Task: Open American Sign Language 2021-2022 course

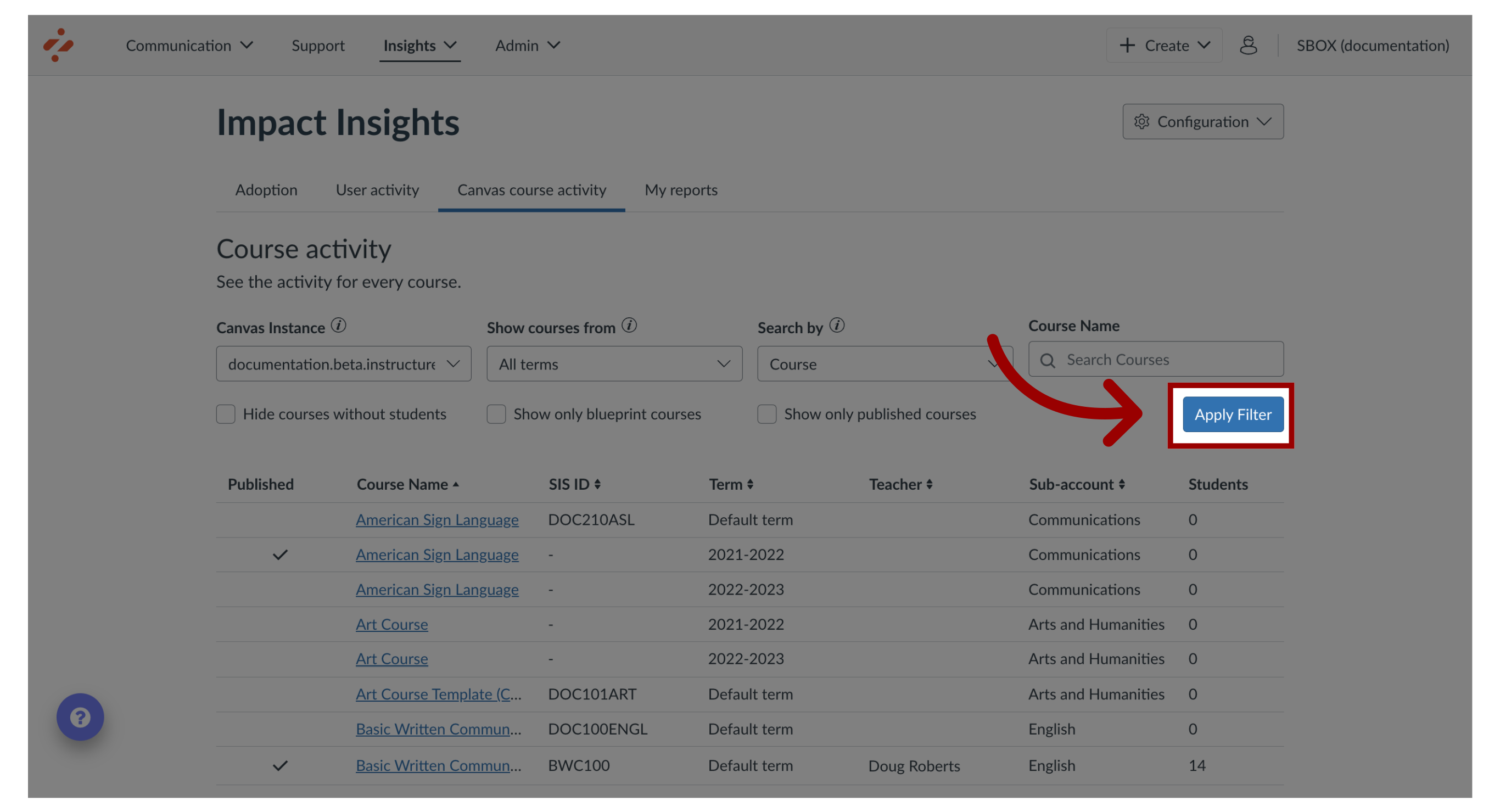Action: click(436, 555)
